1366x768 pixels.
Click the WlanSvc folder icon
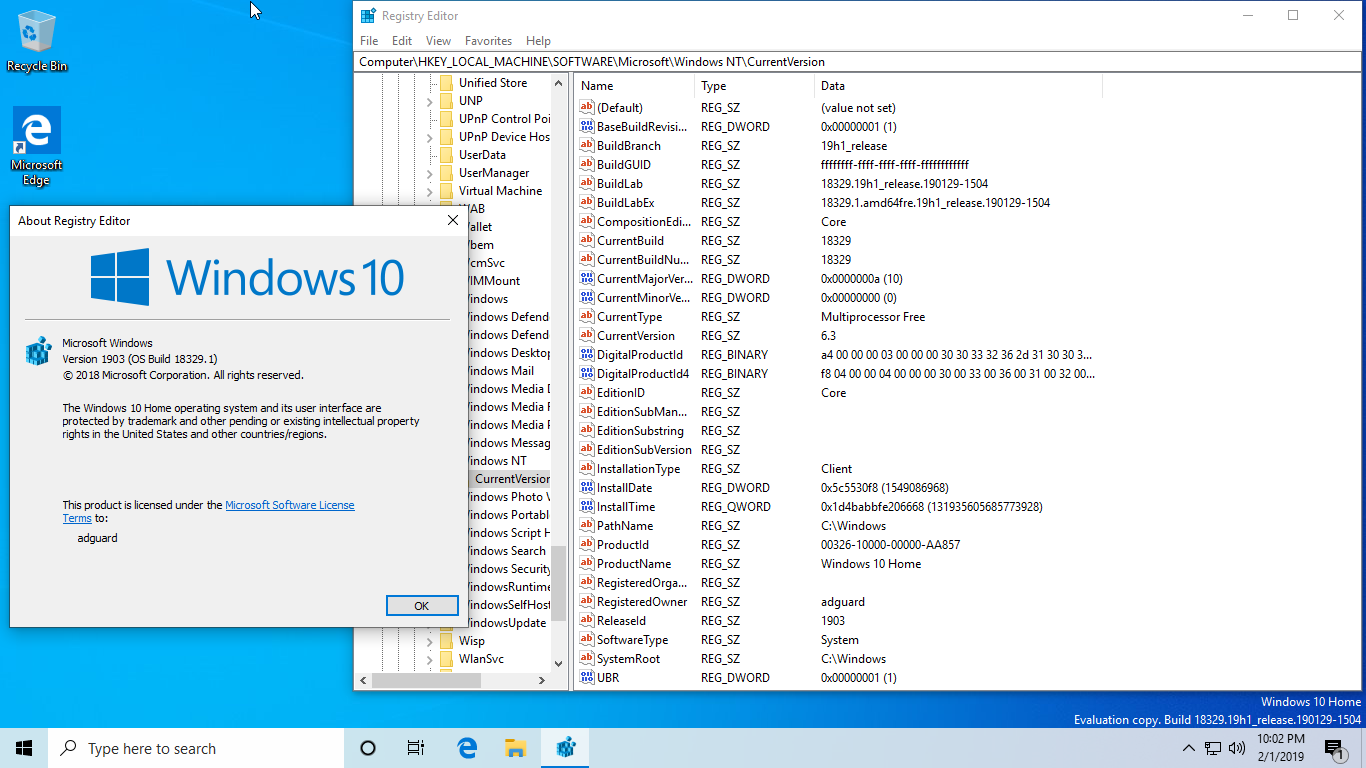(x=446, y=659)
